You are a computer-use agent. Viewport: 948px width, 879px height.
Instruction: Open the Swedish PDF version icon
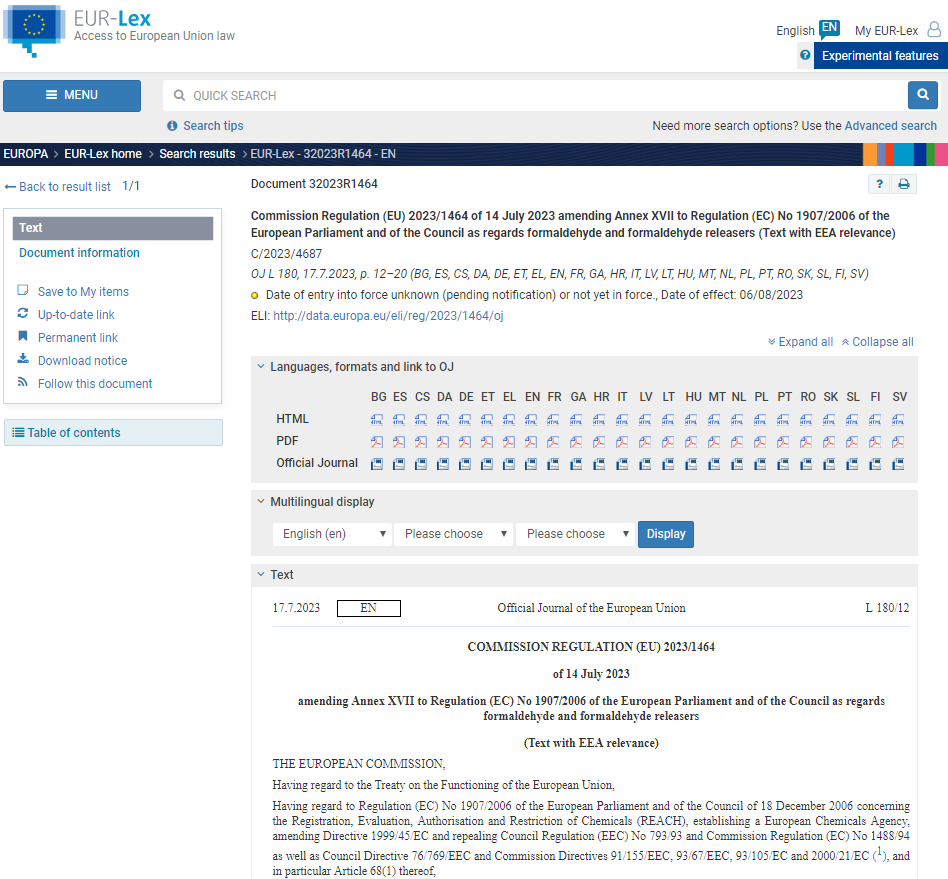[898, 441]
